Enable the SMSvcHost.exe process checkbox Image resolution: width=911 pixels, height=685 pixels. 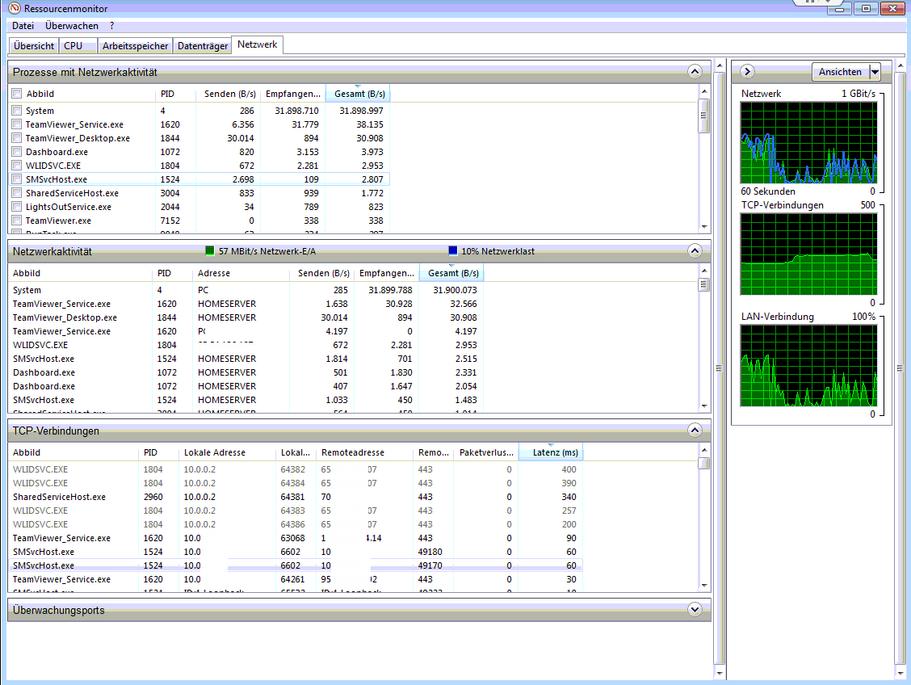click(x=16, y=180)
